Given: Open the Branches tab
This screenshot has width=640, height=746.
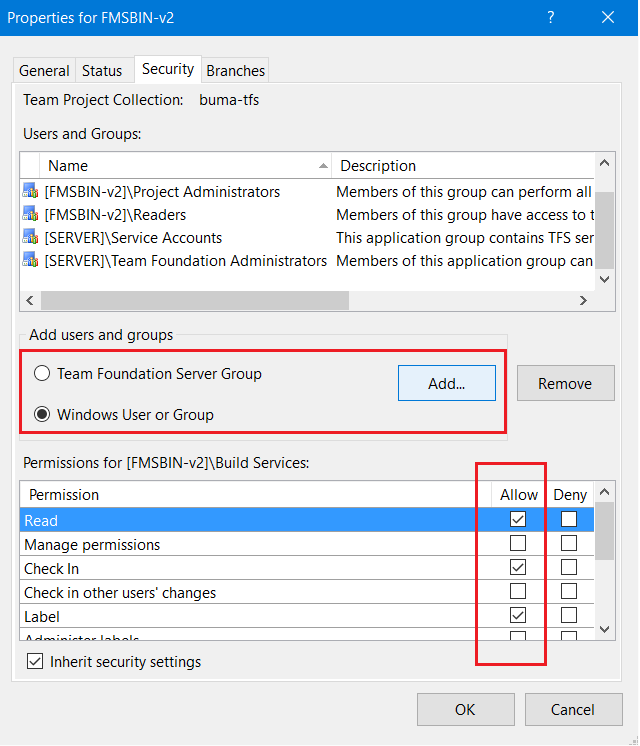Looking at the screenshot, I should click(x=235, y=71).
